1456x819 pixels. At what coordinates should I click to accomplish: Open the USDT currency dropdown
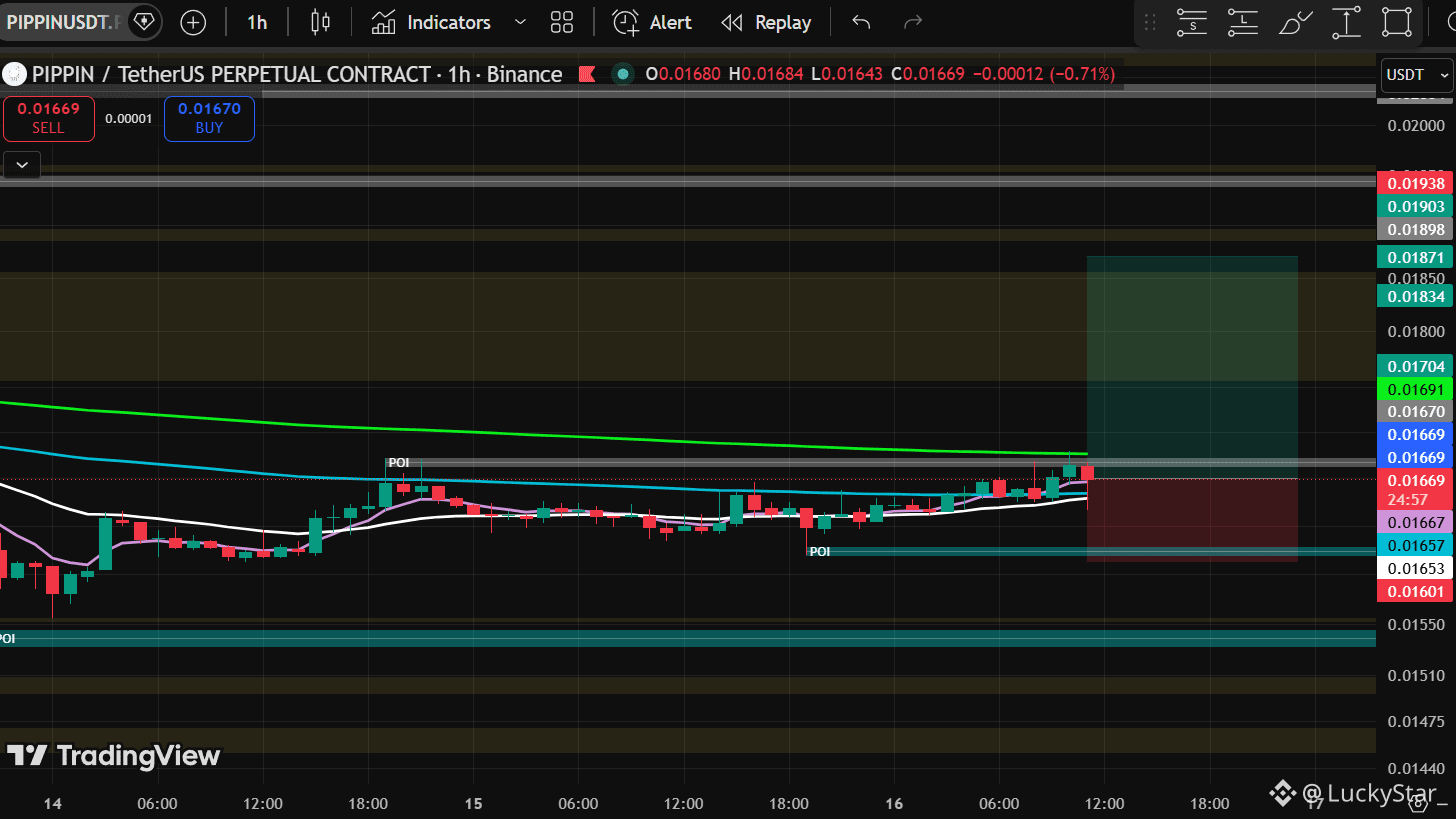1415,74
